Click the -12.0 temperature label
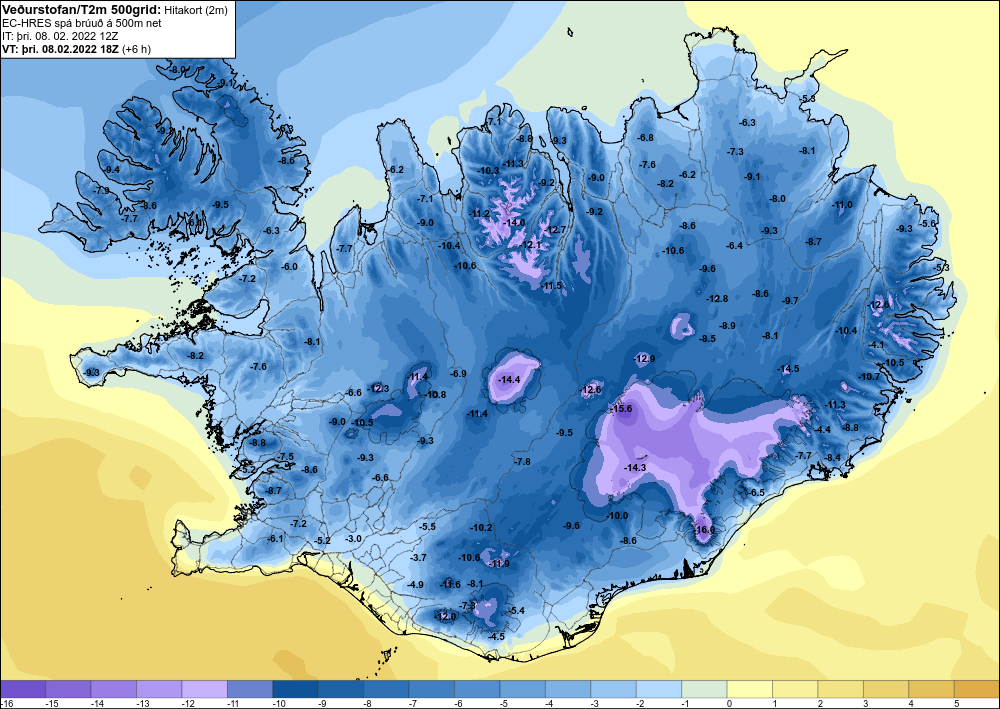1000x709 pixels. click(446, 617)
